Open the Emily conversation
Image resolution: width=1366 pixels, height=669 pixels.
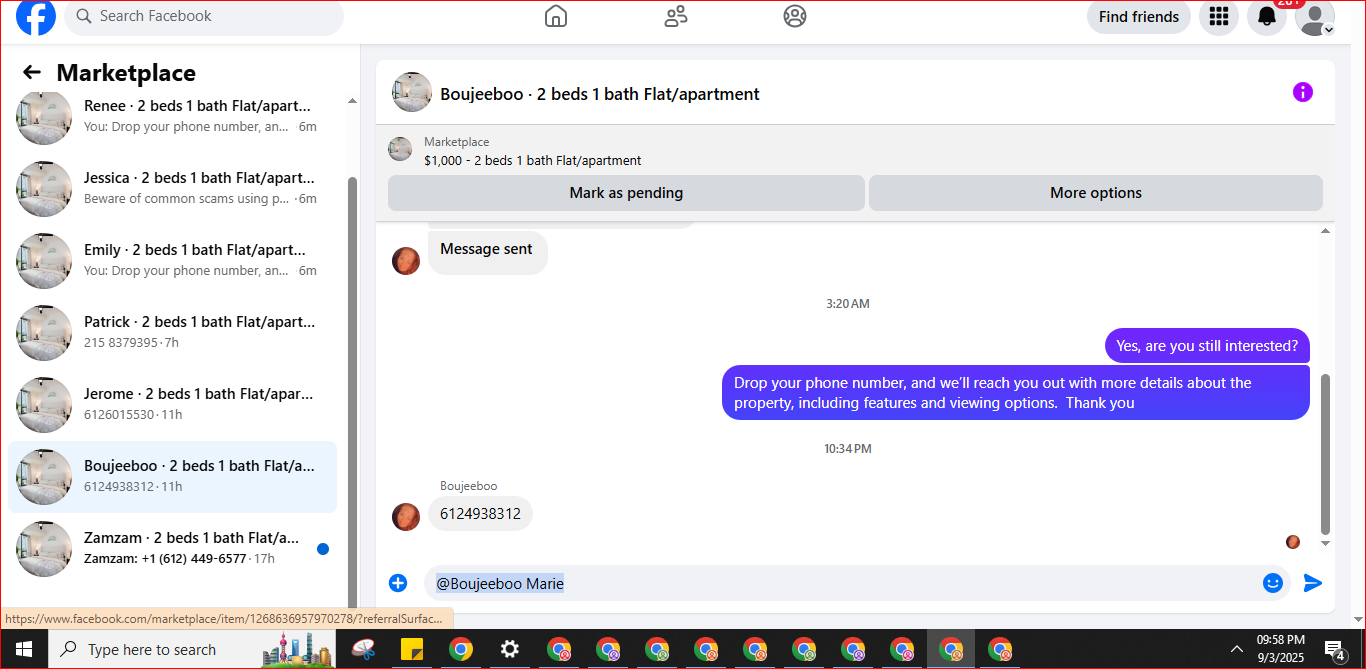(x=172, y=260)
